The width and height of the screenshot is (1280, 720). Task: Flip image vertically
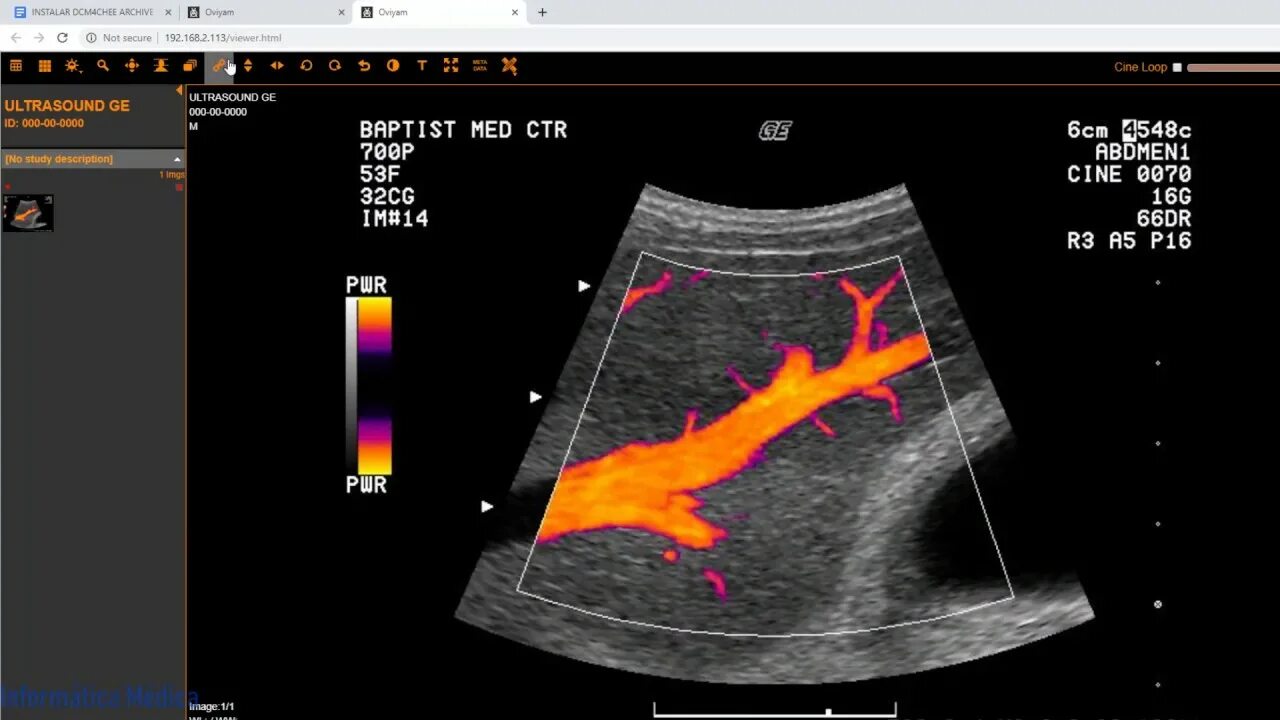pyautogui.click(x=248, y=66)
